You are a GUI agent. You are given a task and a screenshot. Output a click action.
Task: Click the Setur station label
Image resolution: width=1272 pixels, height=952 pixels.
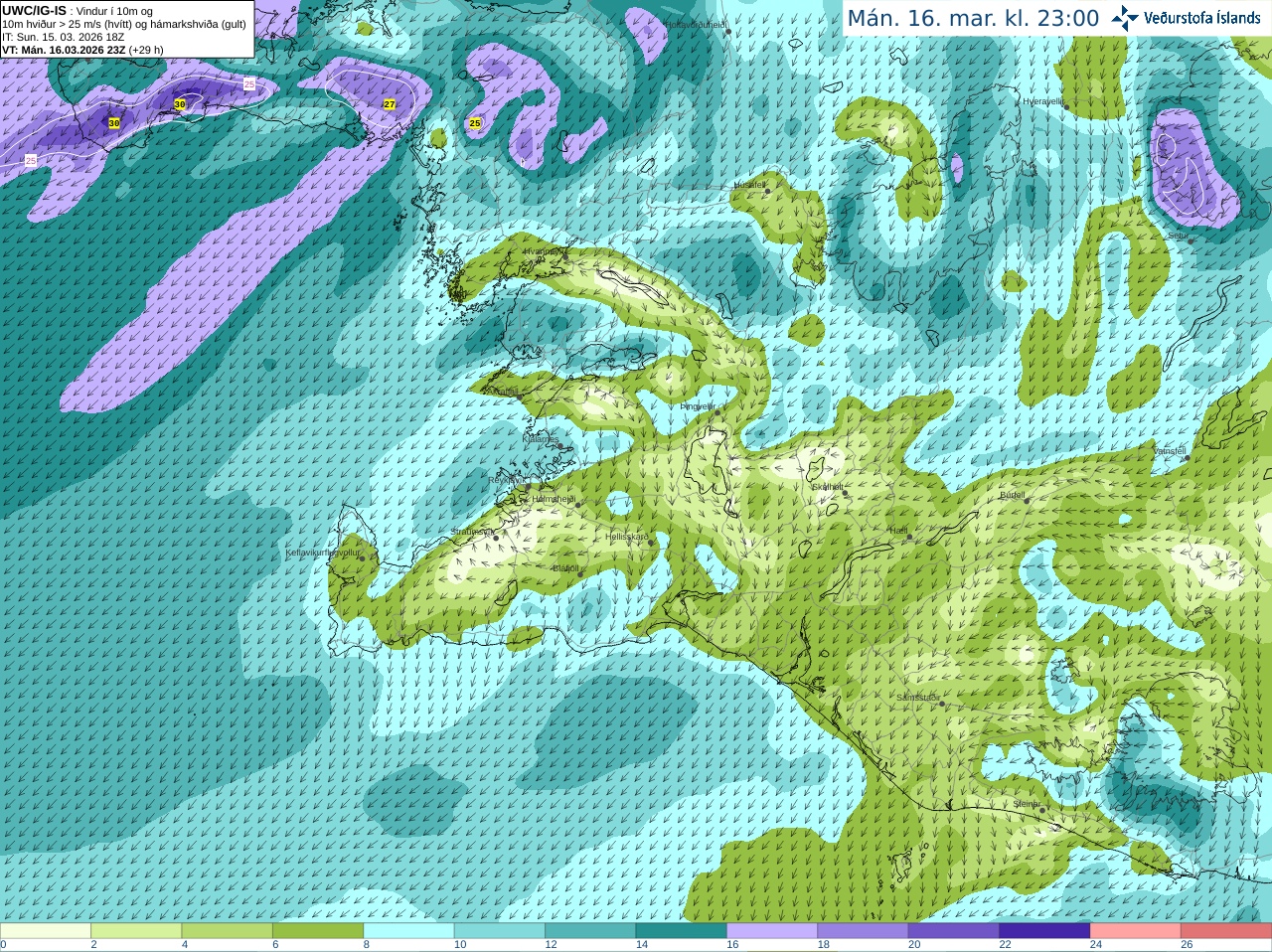point(1178,237)
